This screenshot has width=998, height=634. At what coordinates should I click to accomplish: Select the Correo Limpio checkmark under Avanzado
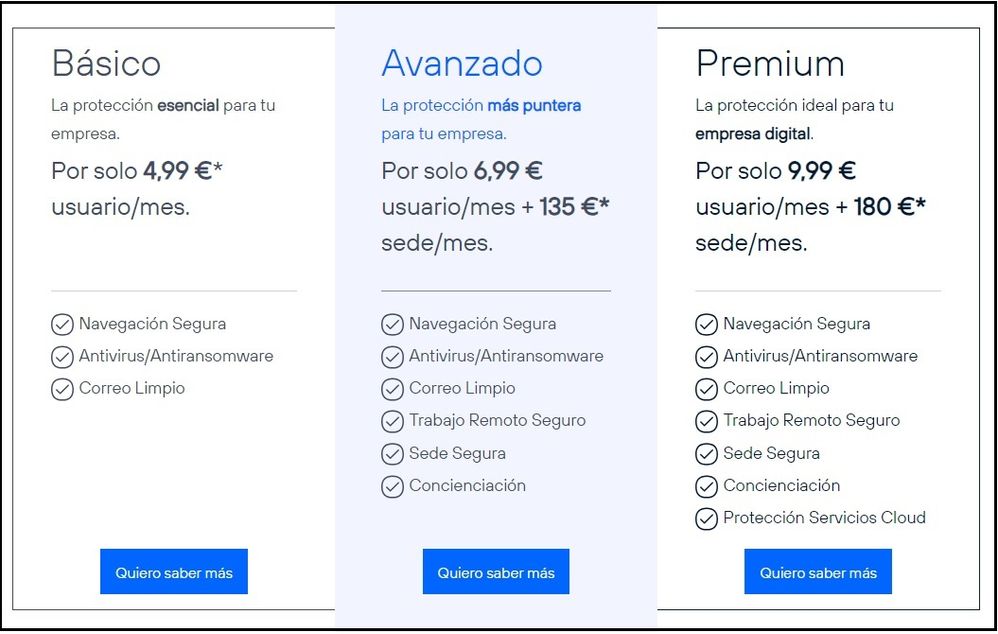[391, 389]
